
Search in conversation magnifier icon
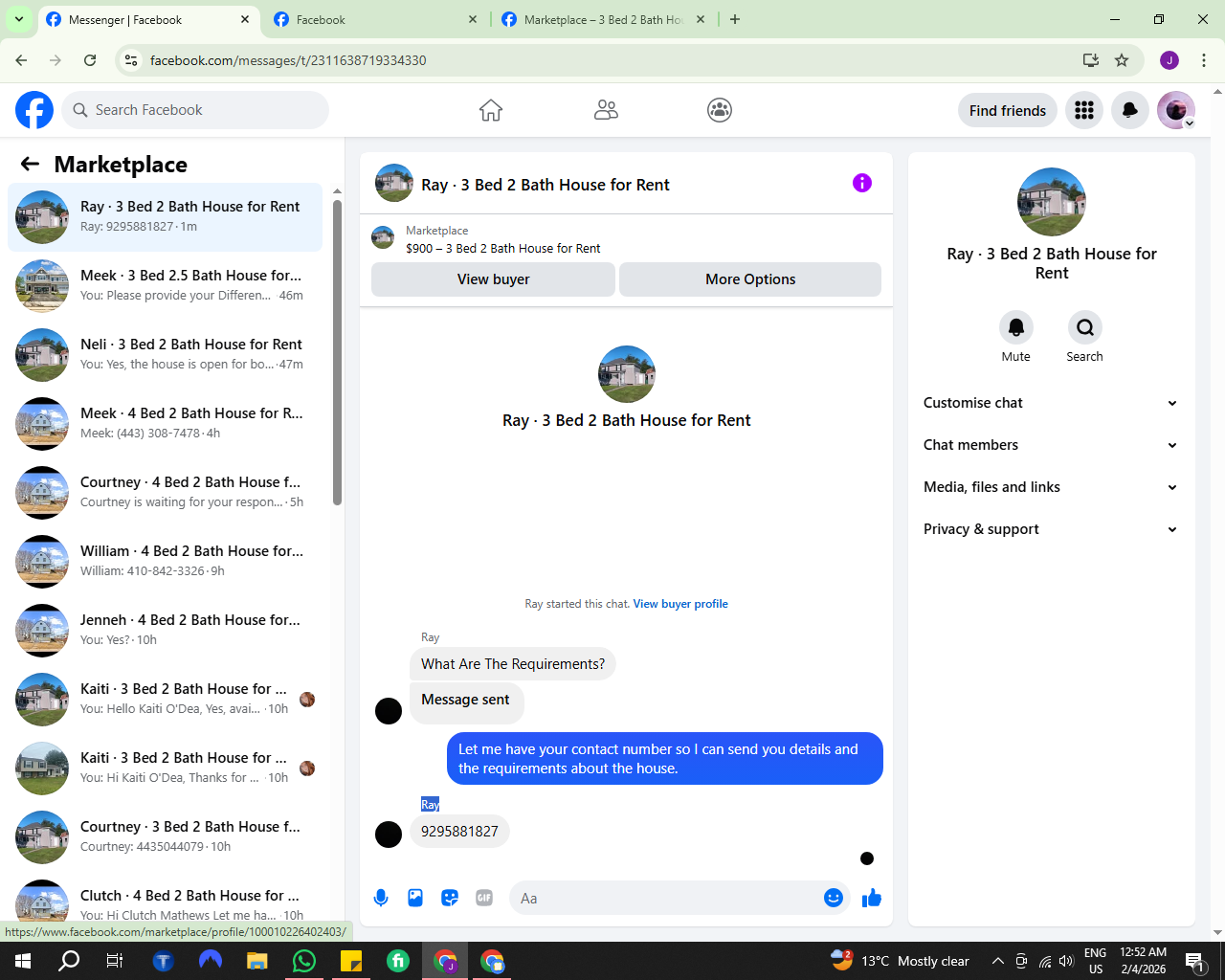pyautogui.click(x=1085, y=327)
